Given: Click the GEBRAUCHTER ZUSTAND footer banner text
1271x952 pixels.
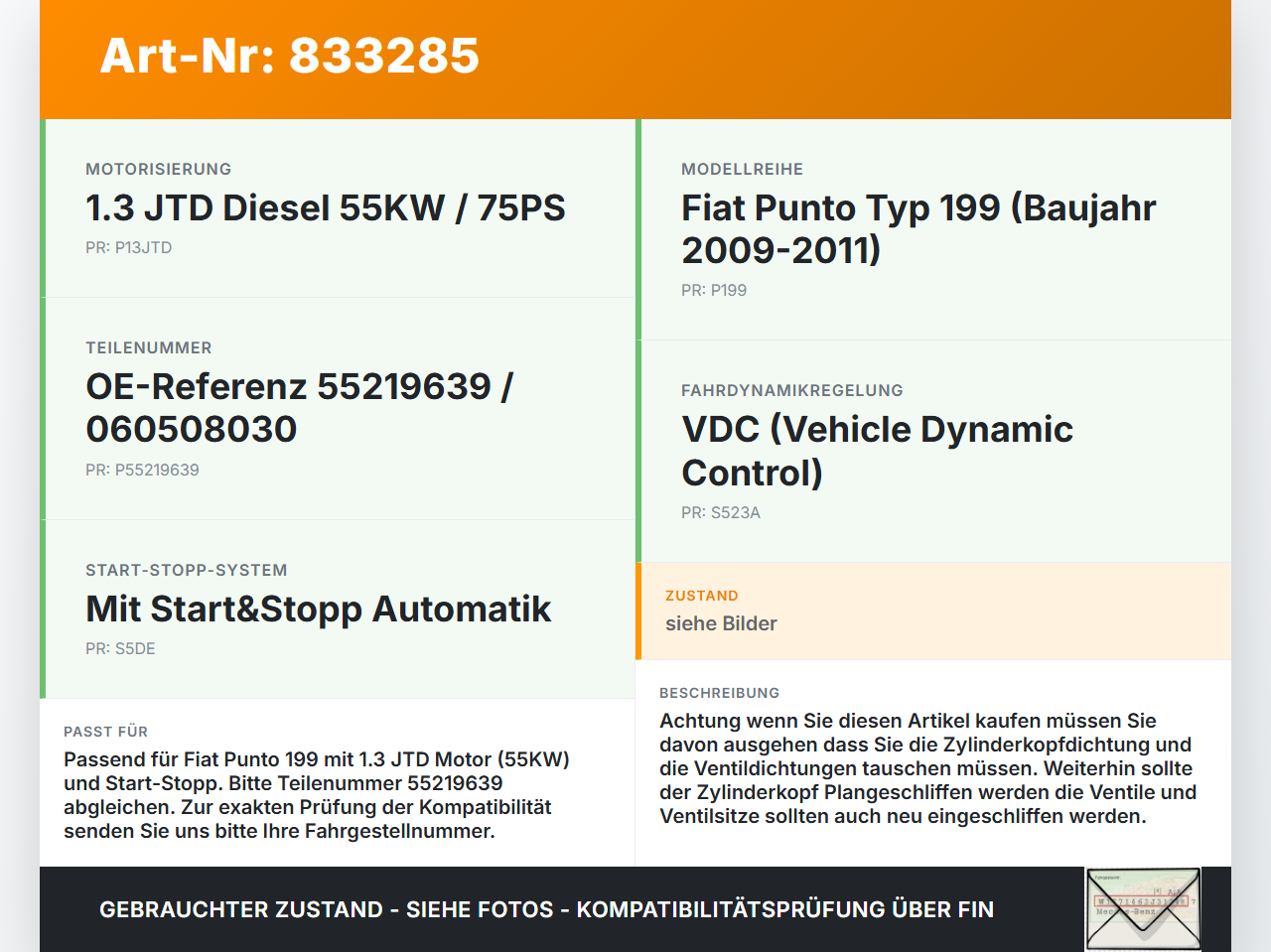Looking at the screenshot, I should 546,909.
